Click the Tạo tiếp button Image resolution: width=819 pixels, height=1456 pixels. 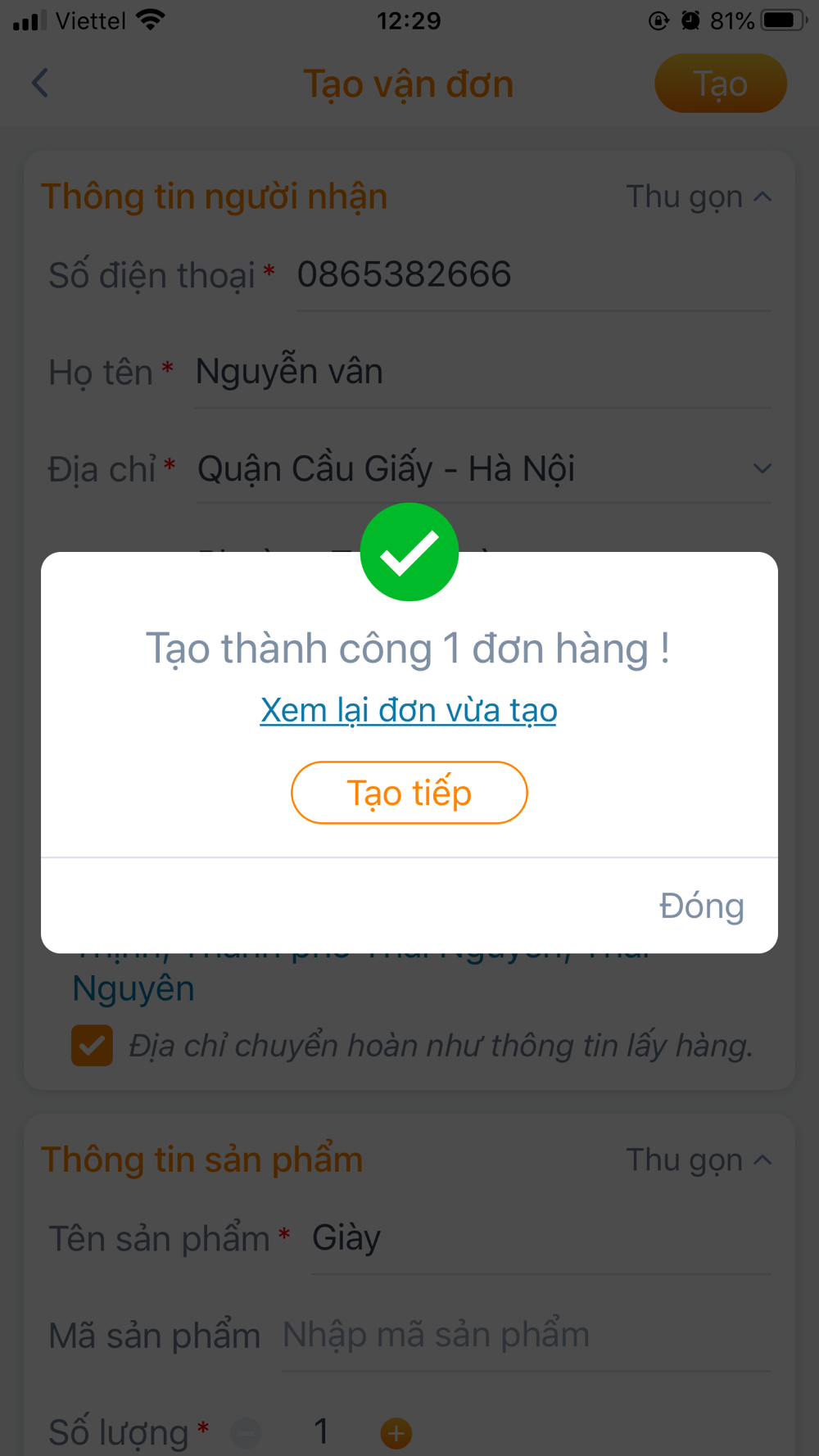pyautogui.click(x=409, y=793)
